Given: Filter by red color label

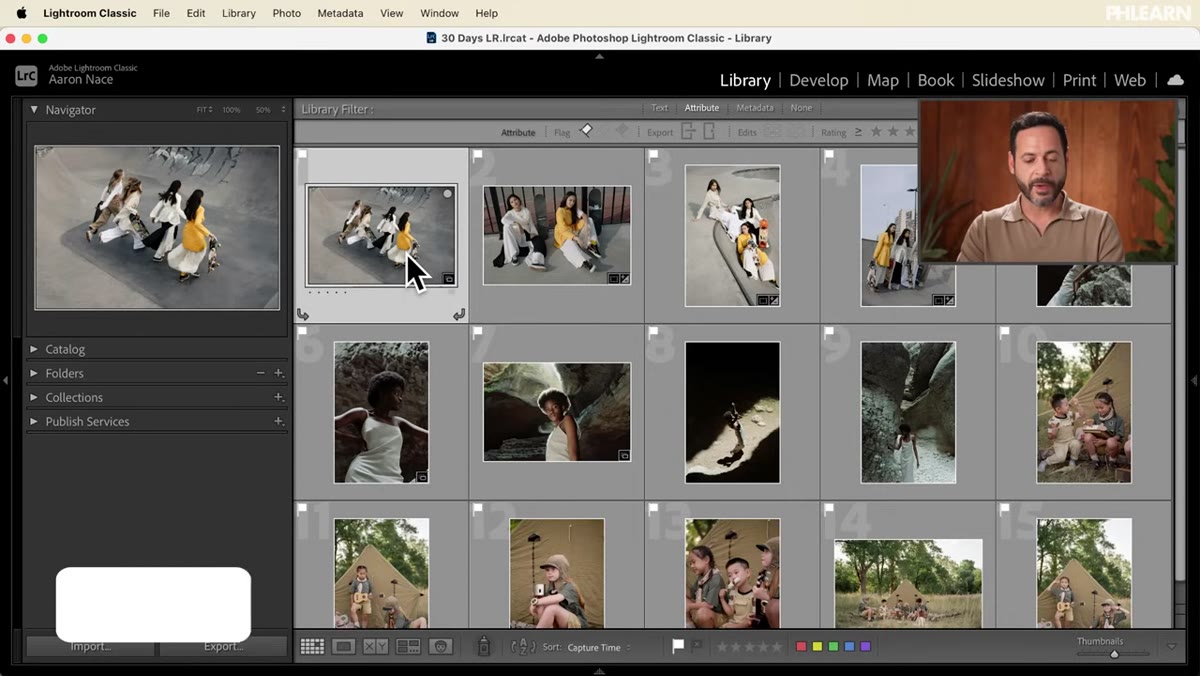Looking at the screenshot, I should (x=801, y=647).
